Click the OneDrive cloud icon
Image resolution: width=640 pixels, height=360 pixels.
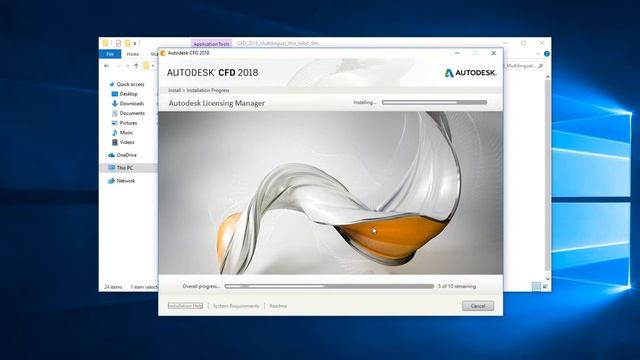click(111, 155)
